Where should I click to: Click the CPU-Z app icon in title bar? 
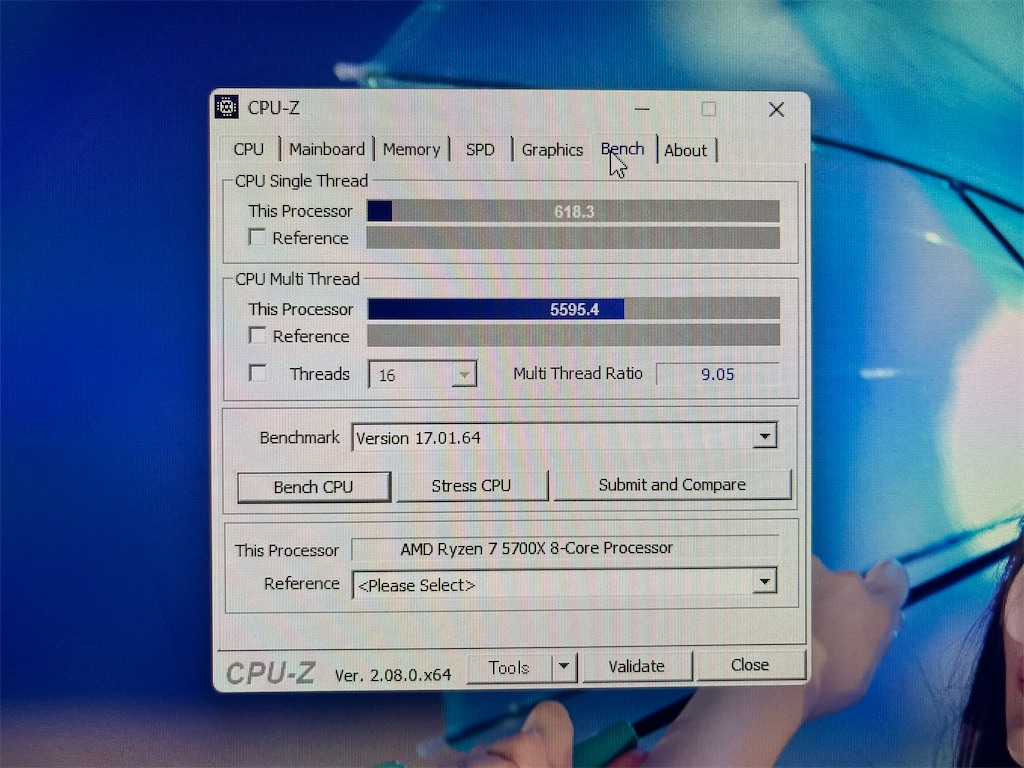(x=227, y=107)
